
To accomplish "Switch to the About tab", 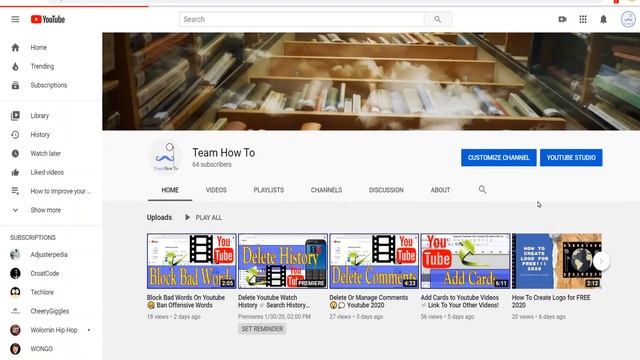I will (x=440, y=190).
